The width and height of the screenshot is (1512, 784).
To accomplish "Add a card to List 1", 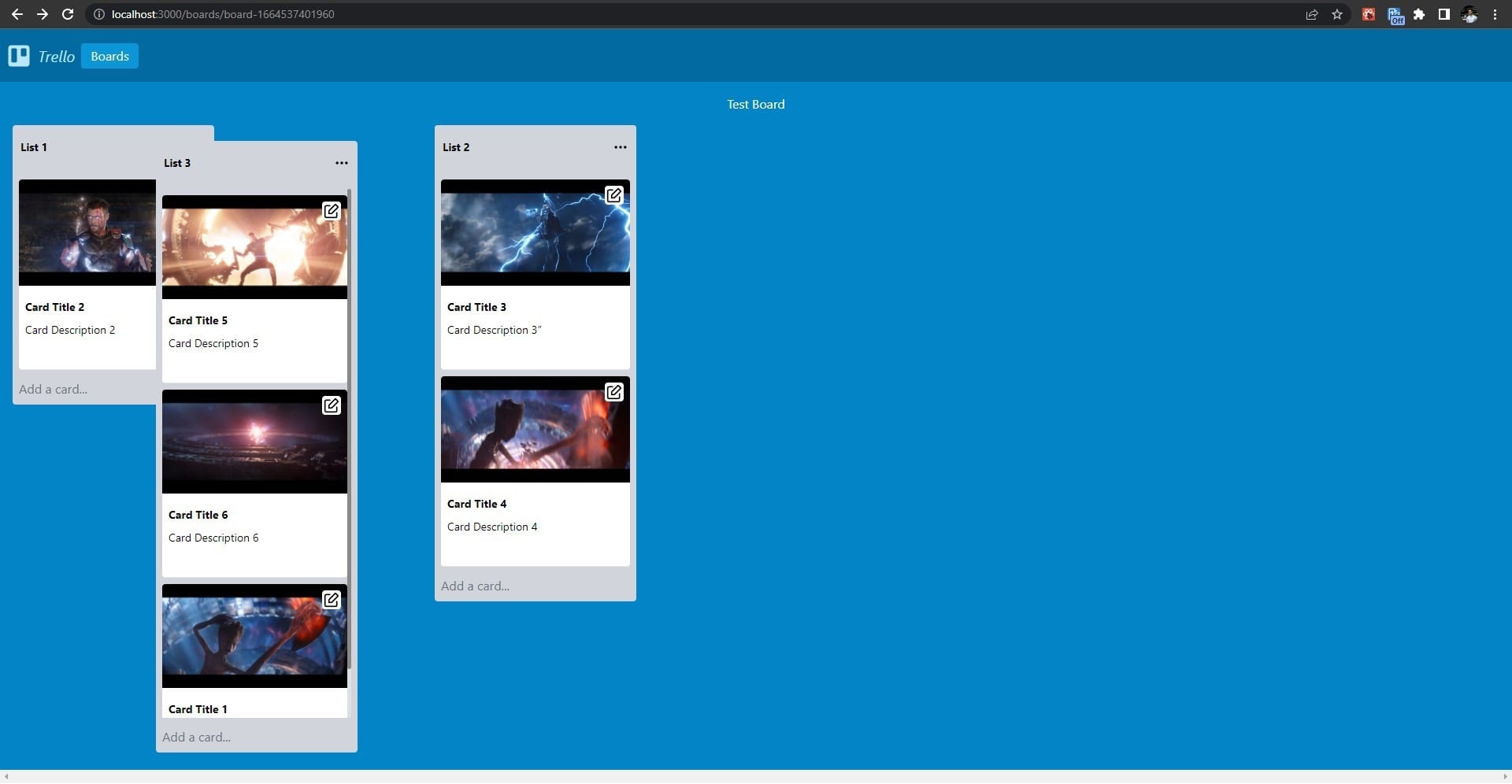I will [x=54, y=389].
